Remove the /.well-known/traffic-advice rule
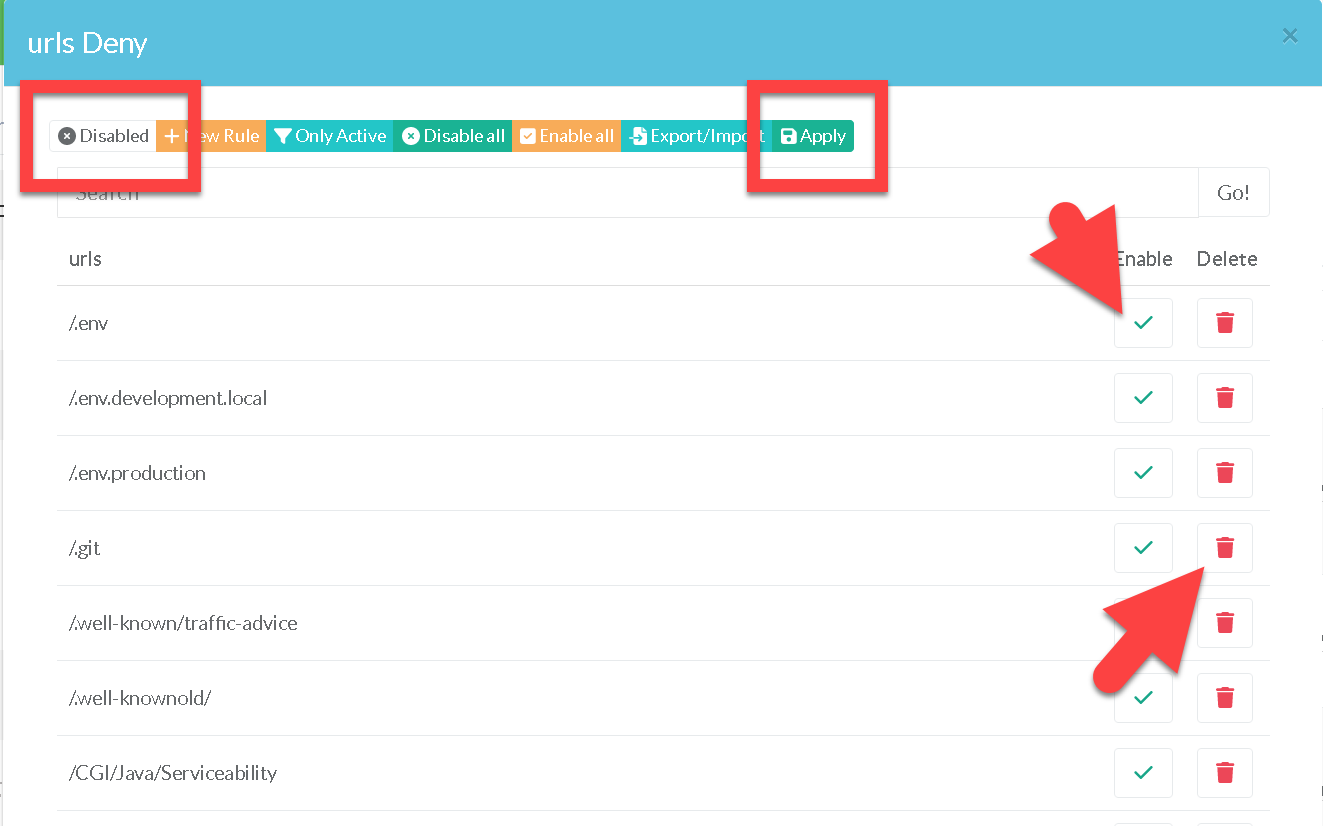The height and width of the screenshot is (826, 1323). (x=1224, y=623)
